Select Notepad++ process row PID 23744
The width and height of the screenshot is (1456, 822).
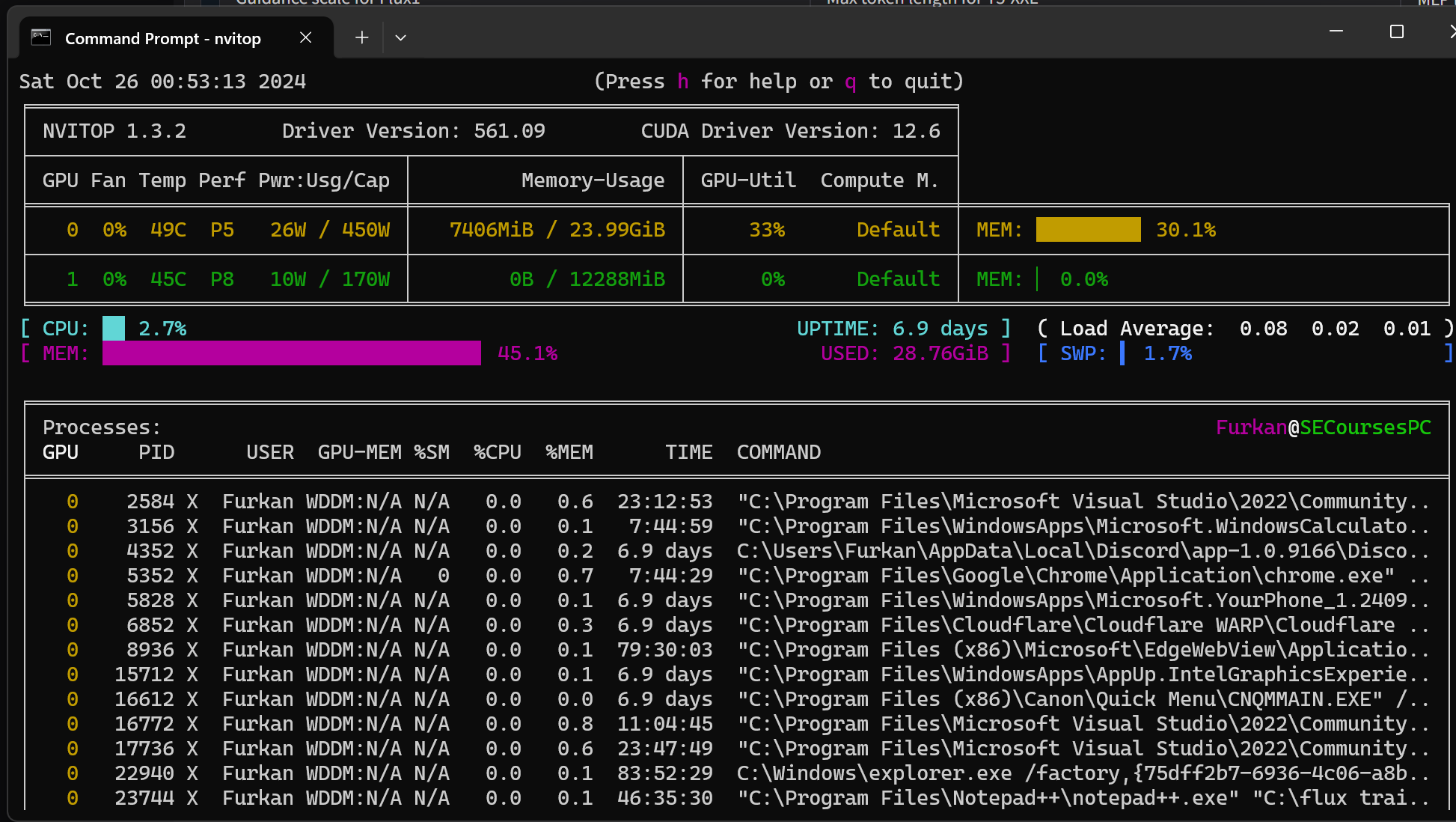(x=737, y=798)
